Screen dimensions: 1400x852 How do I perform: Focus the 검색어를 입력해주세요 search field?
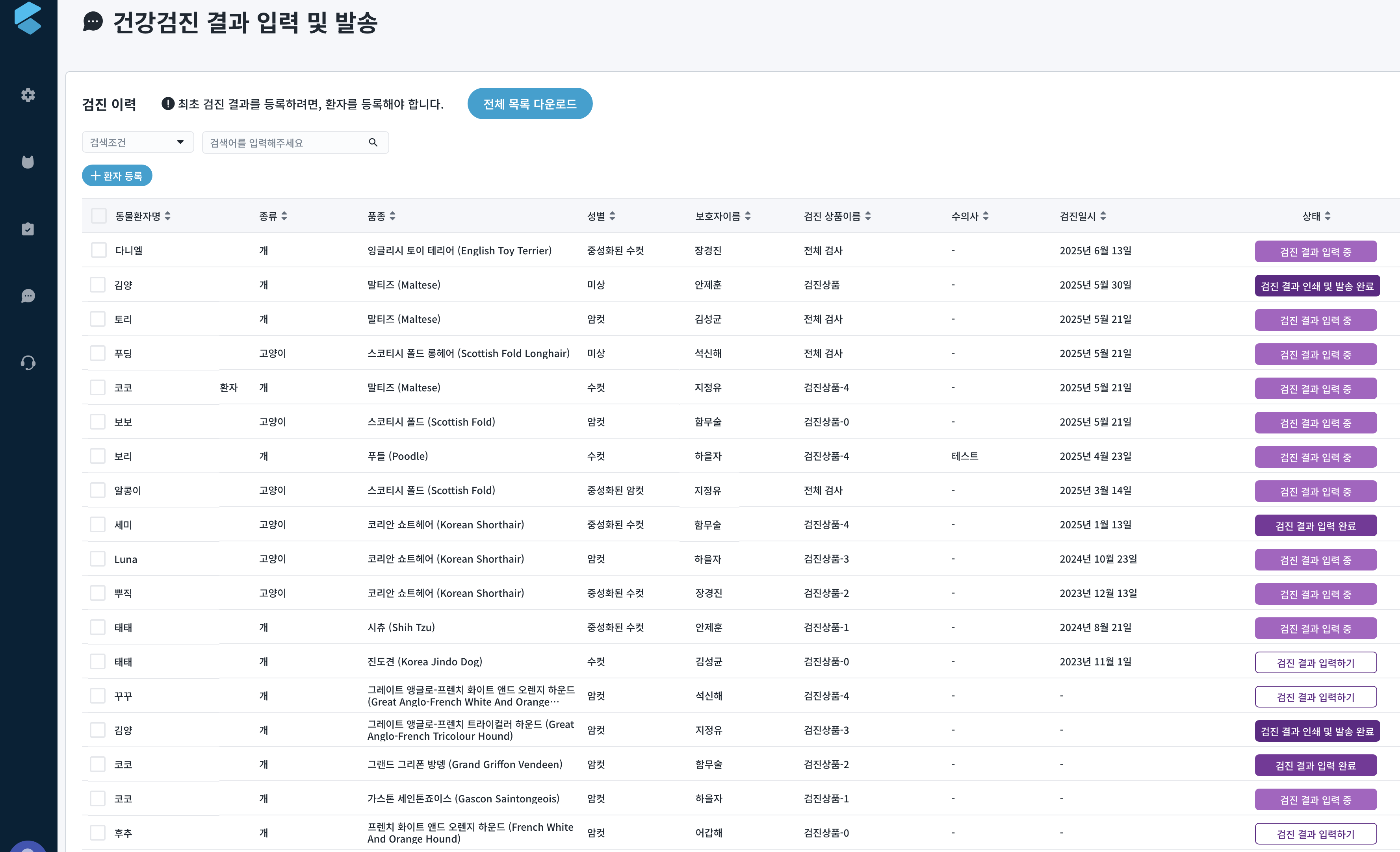pyautogui.click(x=284, y=143)
